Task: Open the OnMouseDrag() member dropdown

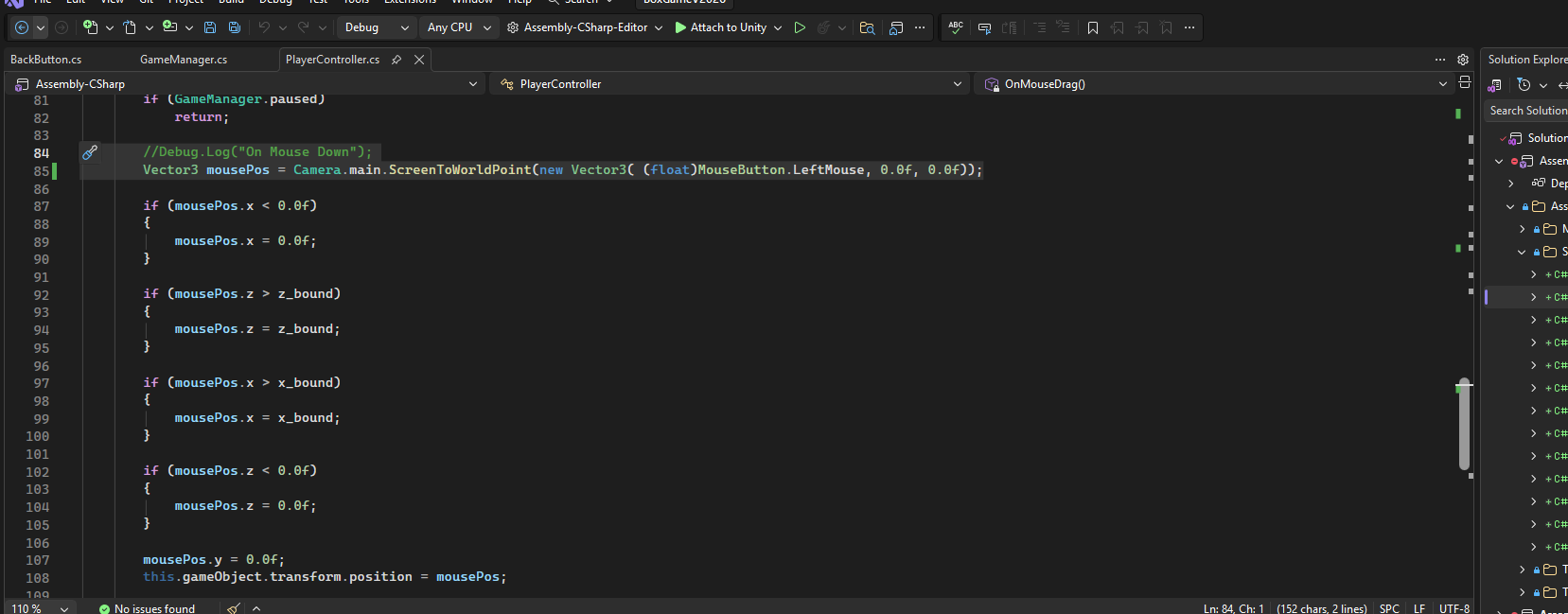Action: point(1215,83)
